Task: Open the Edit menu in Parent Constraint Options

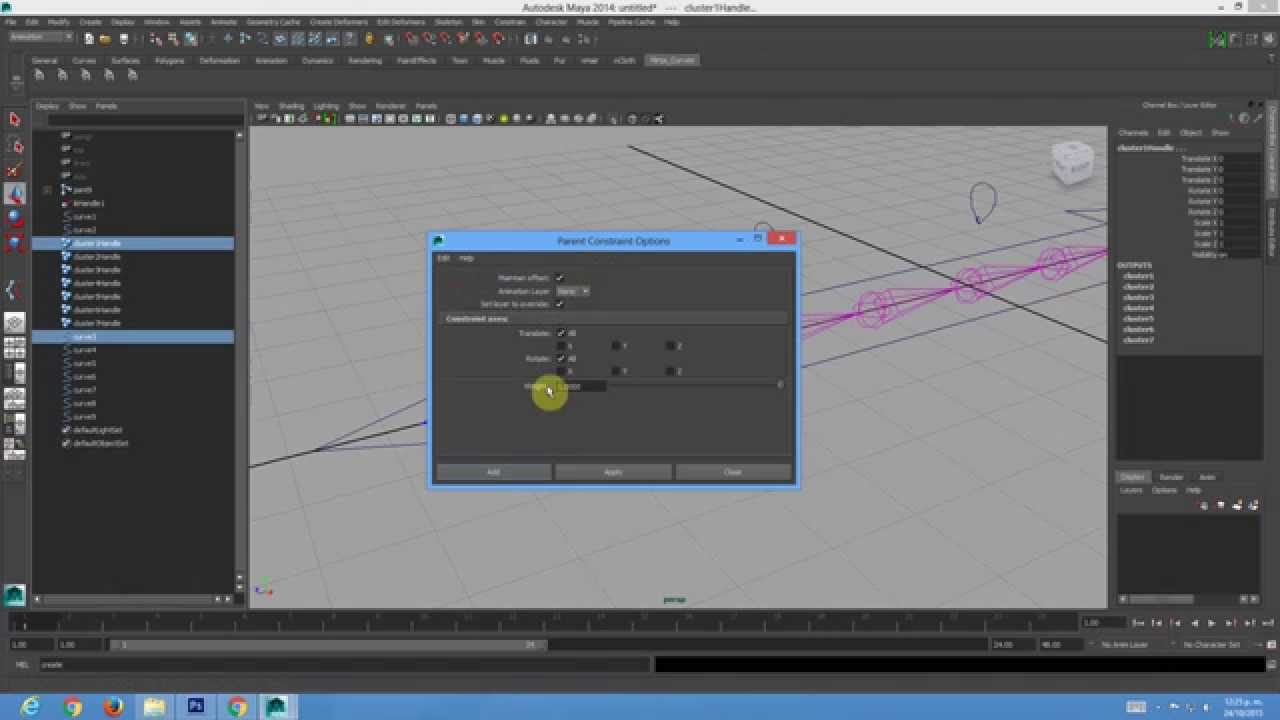Action: pos(443,258)
